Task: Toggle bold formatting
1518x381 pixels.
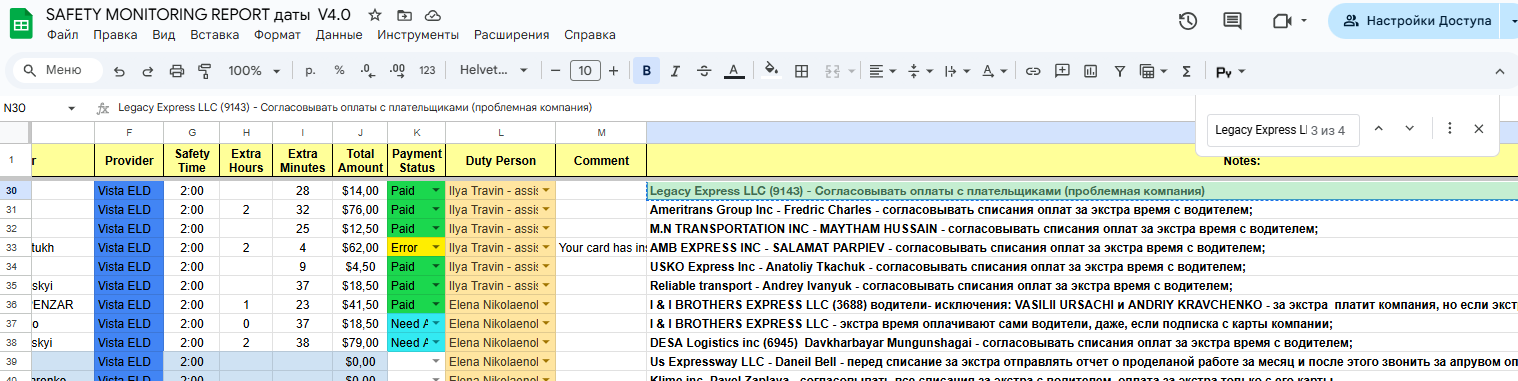Action: pyautogui.click(x=646, y=71)
